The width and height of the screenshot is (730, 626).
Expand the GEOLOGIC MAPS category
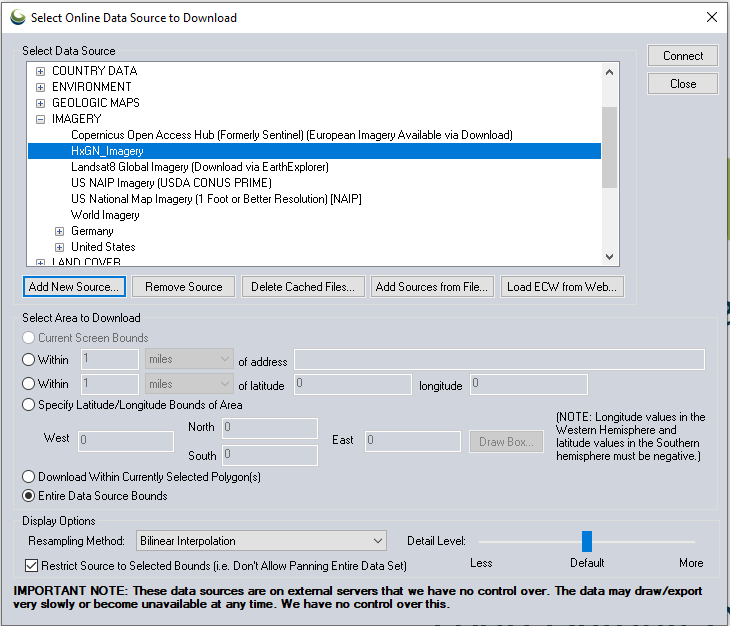click(x=41, y=103)
